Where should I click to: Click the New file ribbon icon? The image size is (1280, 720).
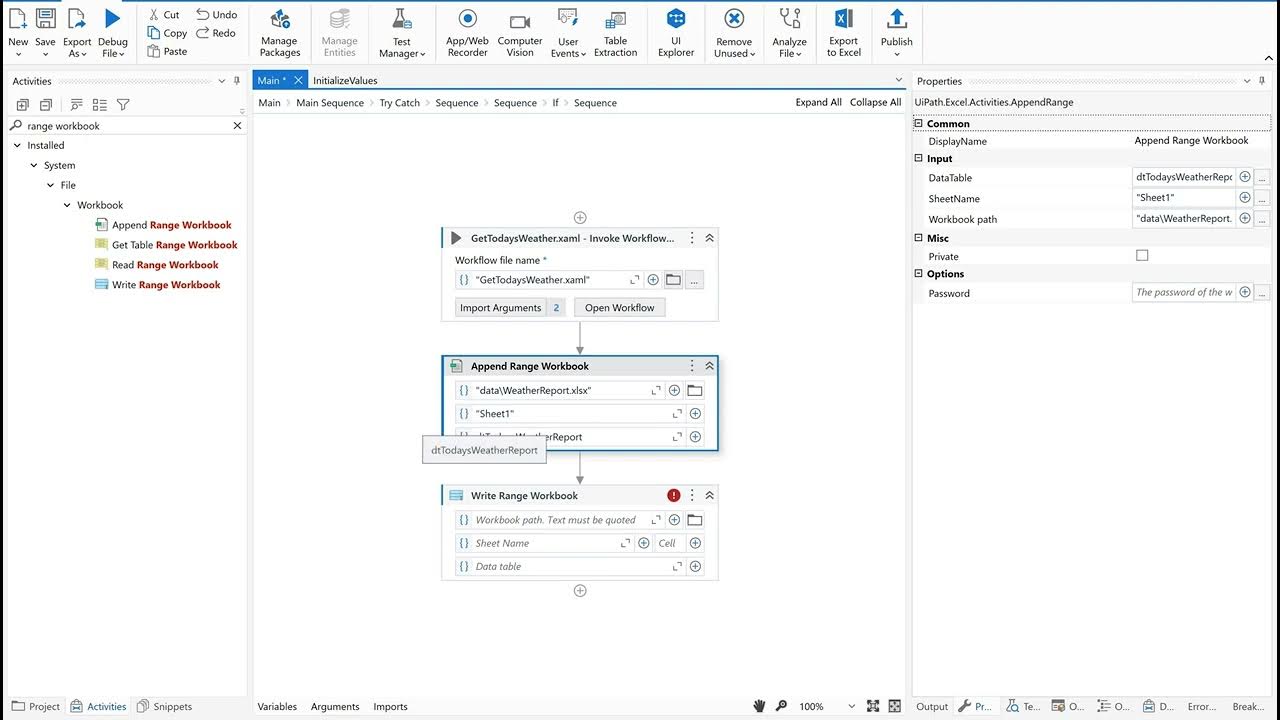18,19
